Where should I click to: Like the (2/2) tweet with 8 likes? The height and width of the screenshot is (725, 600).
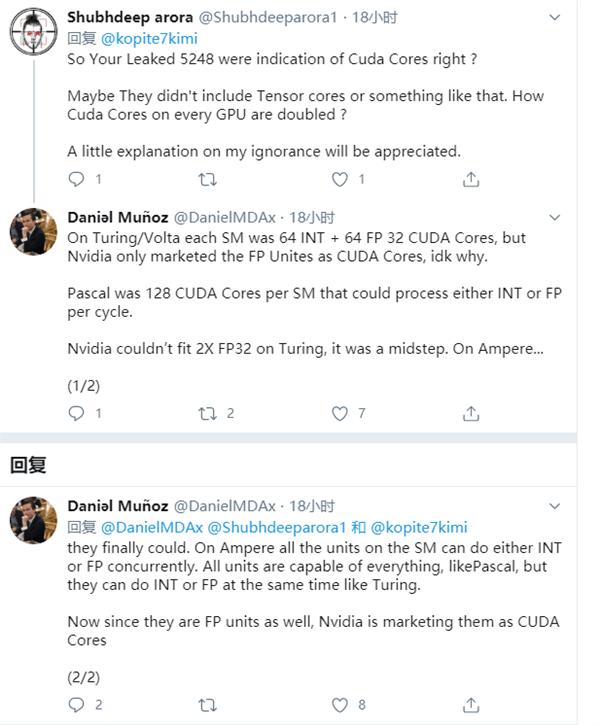click(x=340, y=705)
